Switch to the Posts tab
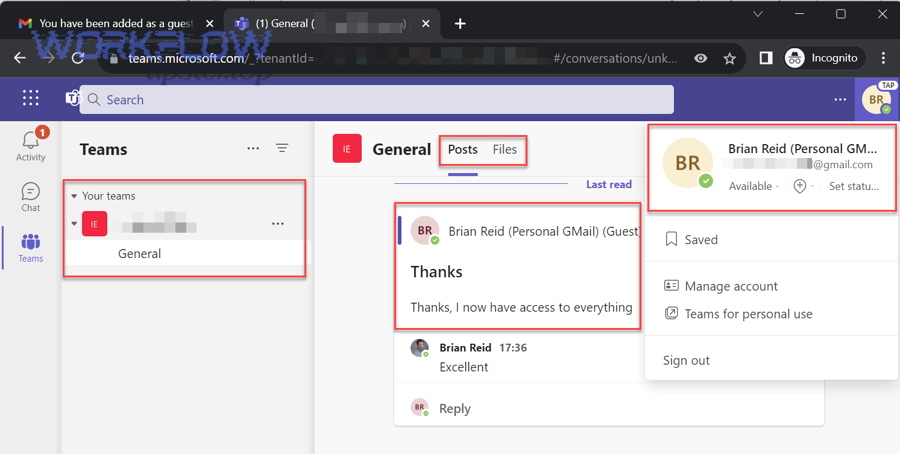 pos(462,149)
